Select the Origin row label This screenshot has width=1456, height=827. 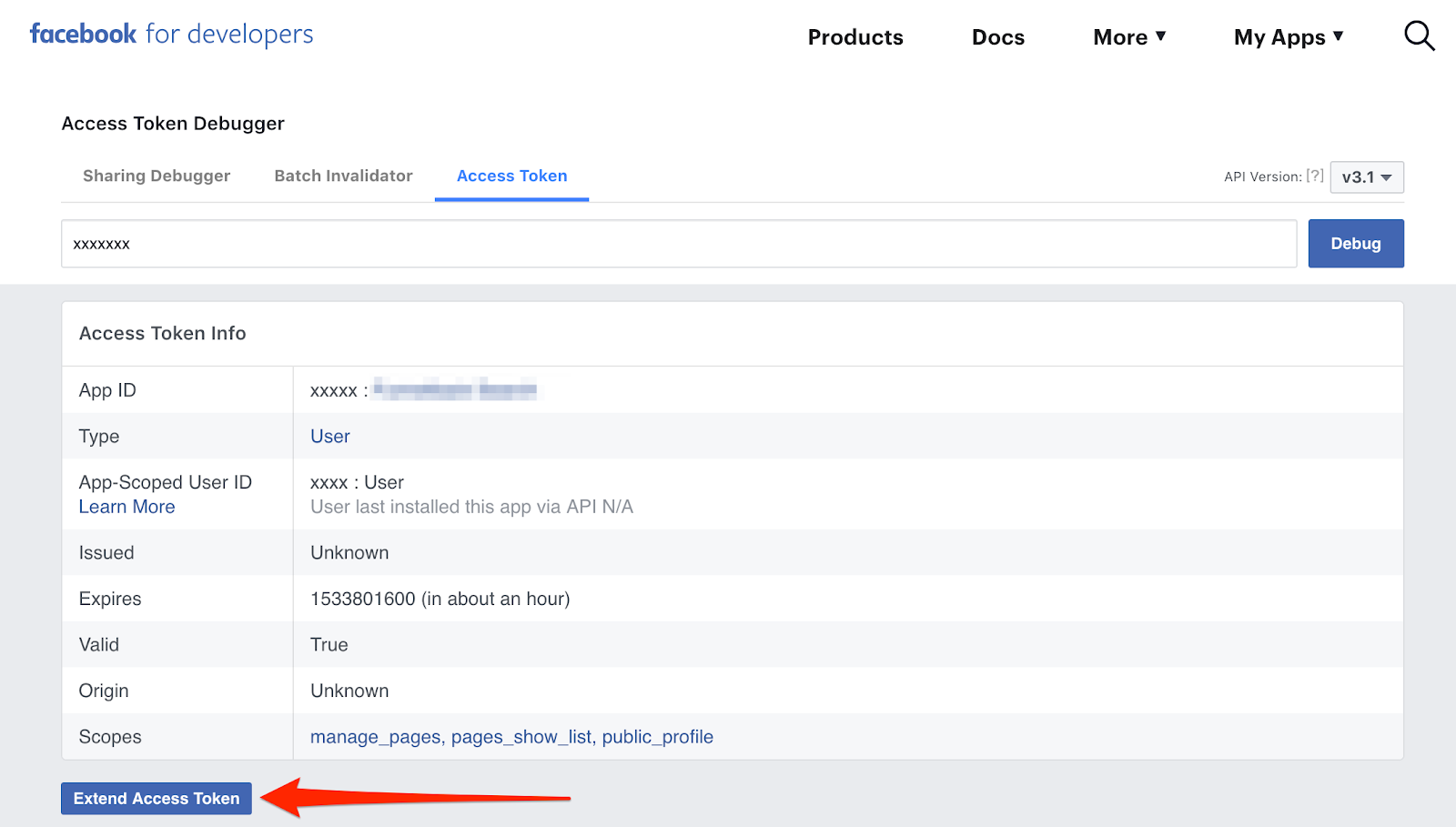pyautogui.click(x=104, y=691)
